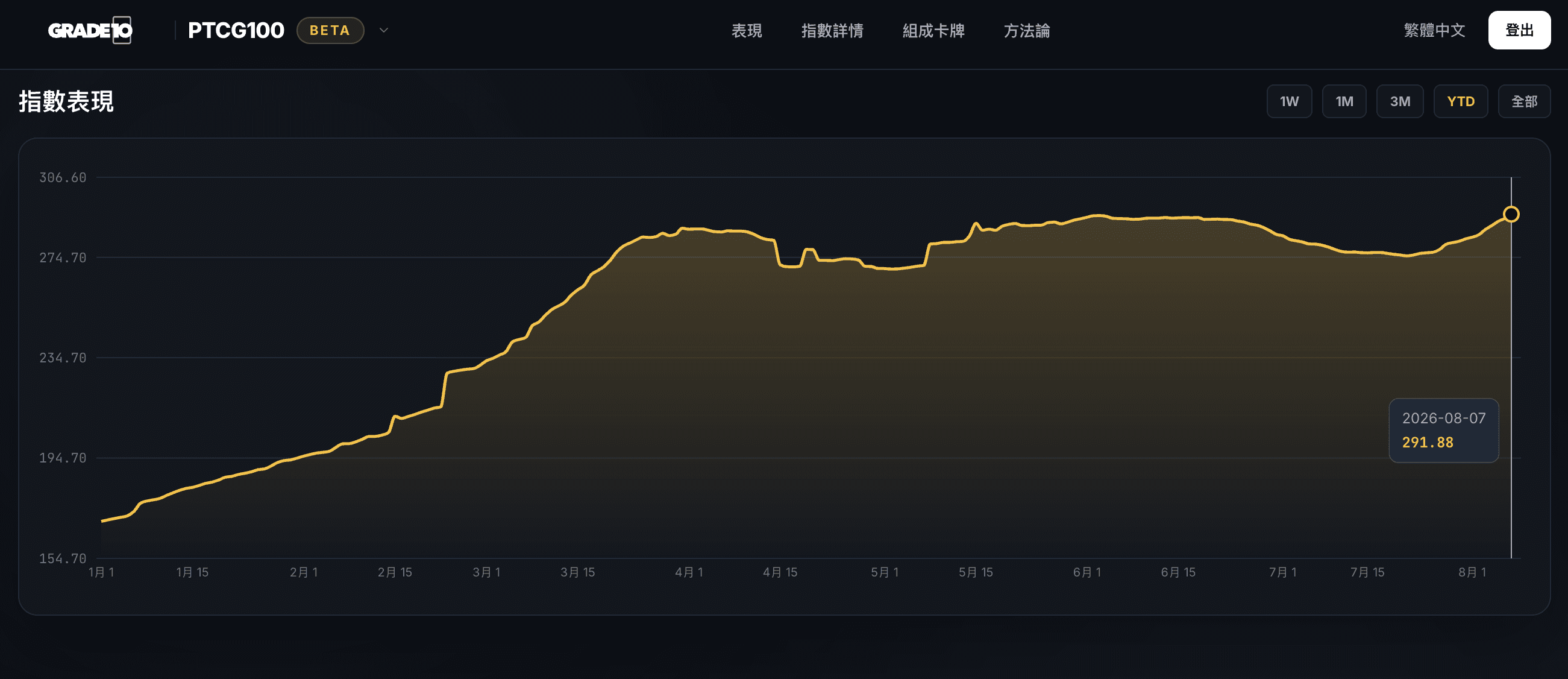The width and height of the screenshot is (1568, 679).
Task: Open the 組成卡牌 nav item
Action: point(933,30)
